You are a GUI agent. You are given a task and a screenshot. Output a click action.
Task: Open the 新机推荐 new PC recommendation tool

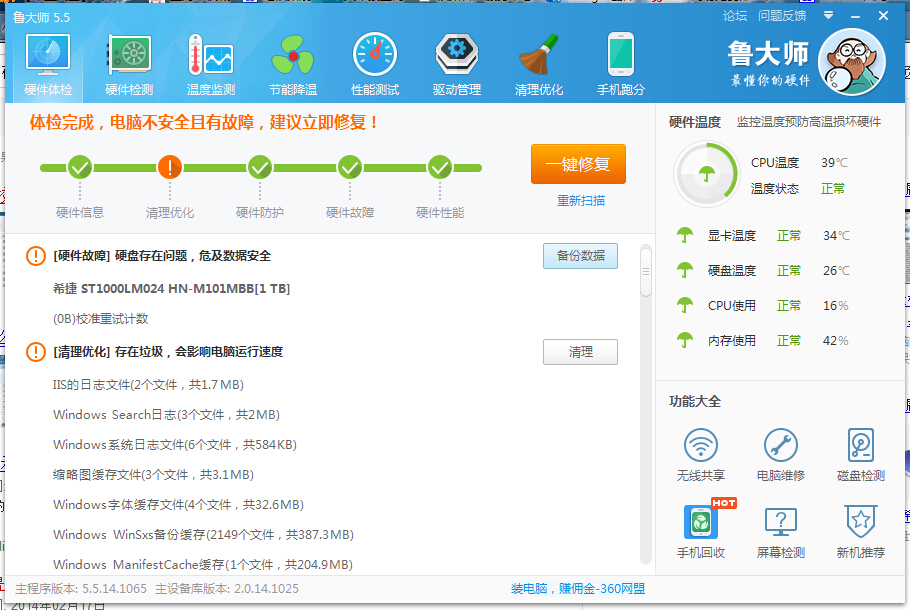[x=861, y=532]
